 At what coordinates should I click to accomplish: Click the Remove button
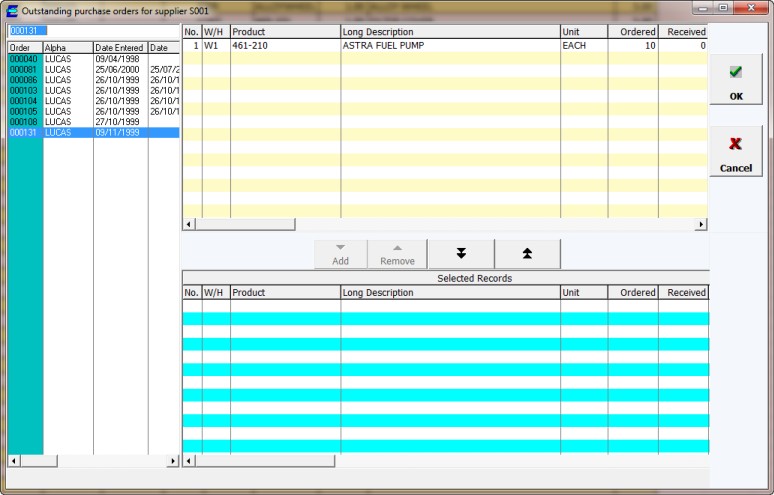[397, 254]
